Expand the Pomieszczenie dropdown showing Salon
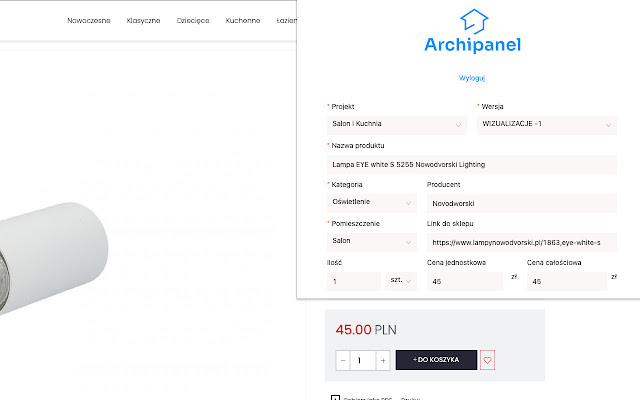This screenshot has height=400, width=640. click(372, 242)
